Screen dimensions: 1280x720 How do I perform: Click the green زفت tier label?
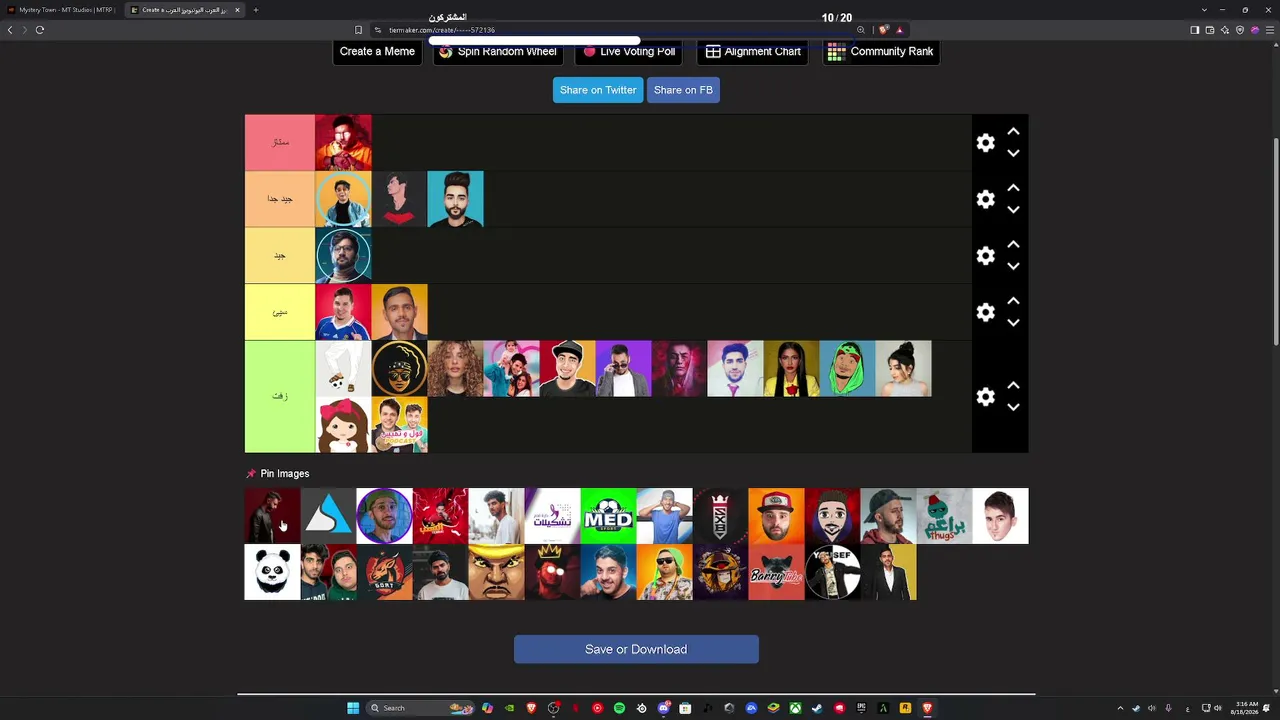point(280,397)
